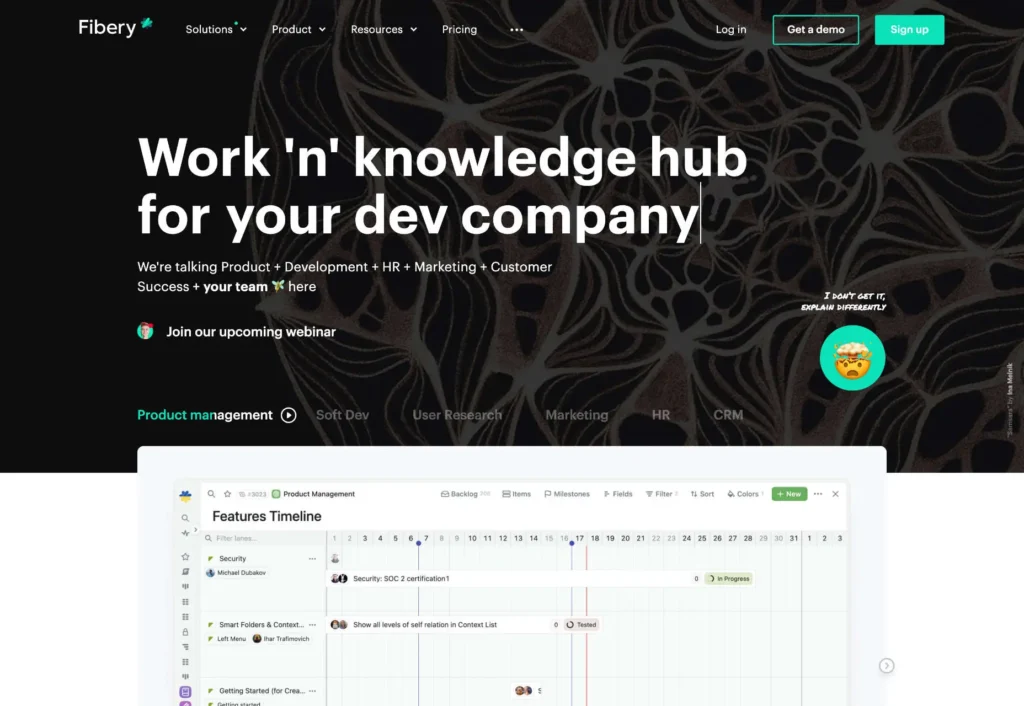This screenshot has width=1024, height=706.
Task: Switch to the User Research tab
Action: click(x=457, y=415)
